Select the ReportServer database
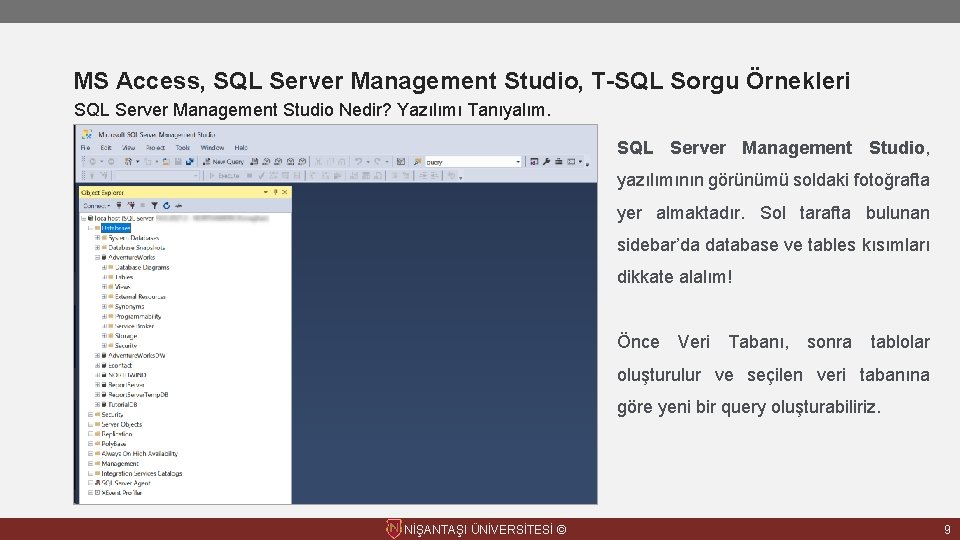This screenshot has height=540, width=960. [x=126, y=385]
